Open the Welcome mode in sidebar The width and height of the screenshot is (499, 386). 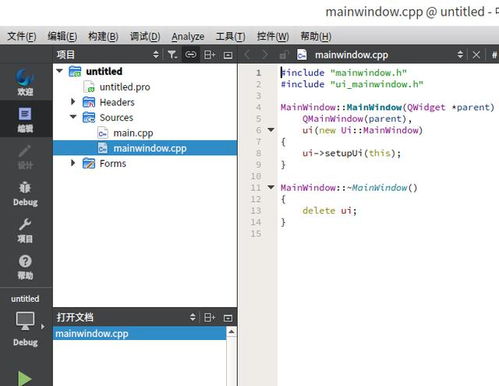coord(25,82)
